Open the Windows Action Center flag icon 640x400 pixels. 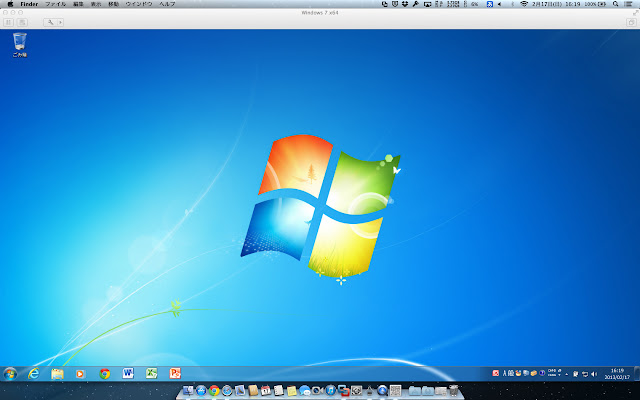tap(576, 374)
